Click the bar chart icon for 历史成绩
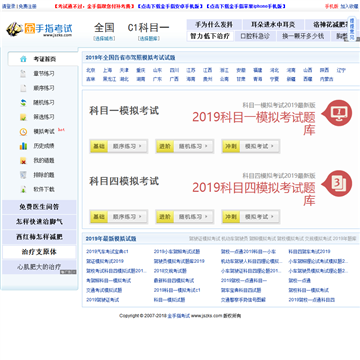Image resolution: width=360 pixels, height=360 pixels. click(23, 146)
